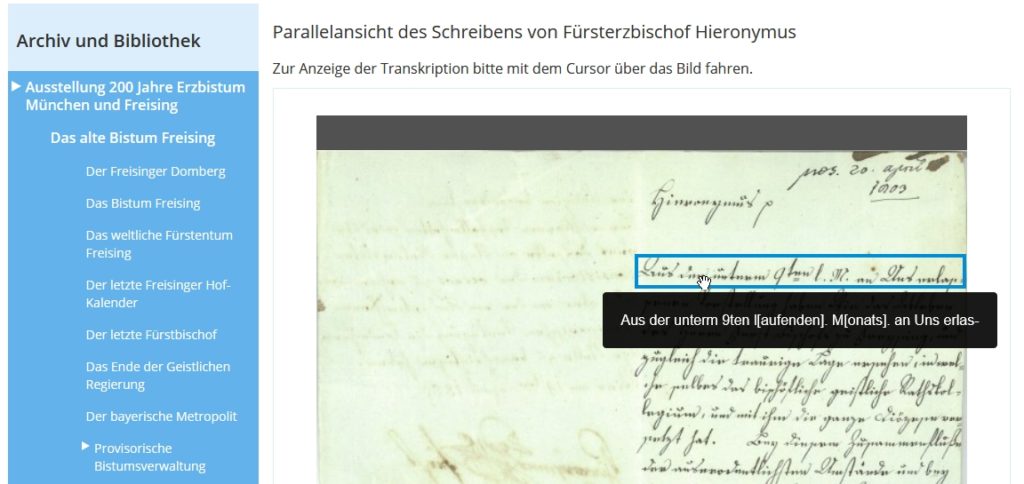
Task: Open Provisorische Bistumsverwaltung page
Action: pos(150,457)
